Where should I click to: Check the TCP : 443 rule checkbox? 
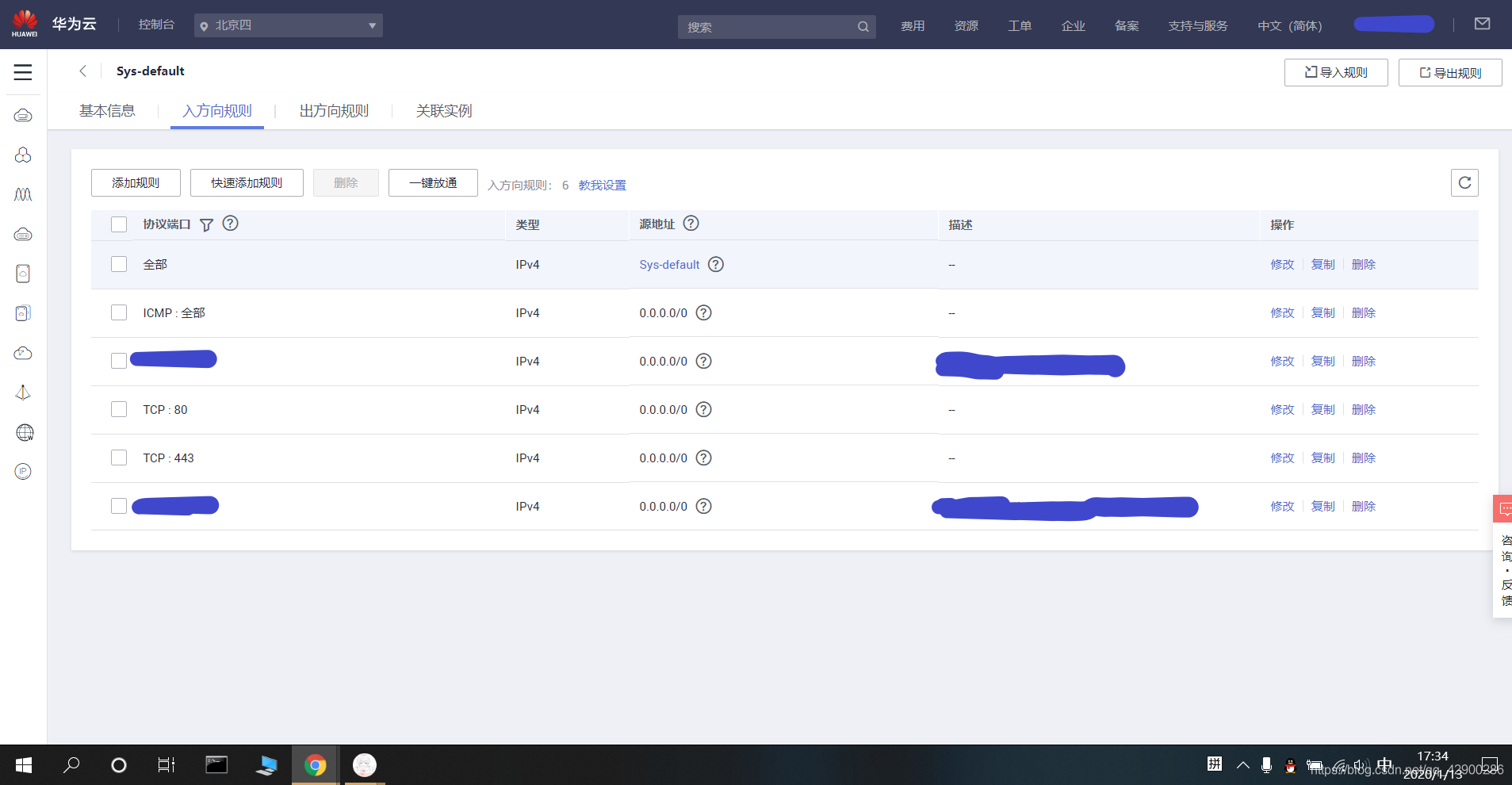[119, 458]
